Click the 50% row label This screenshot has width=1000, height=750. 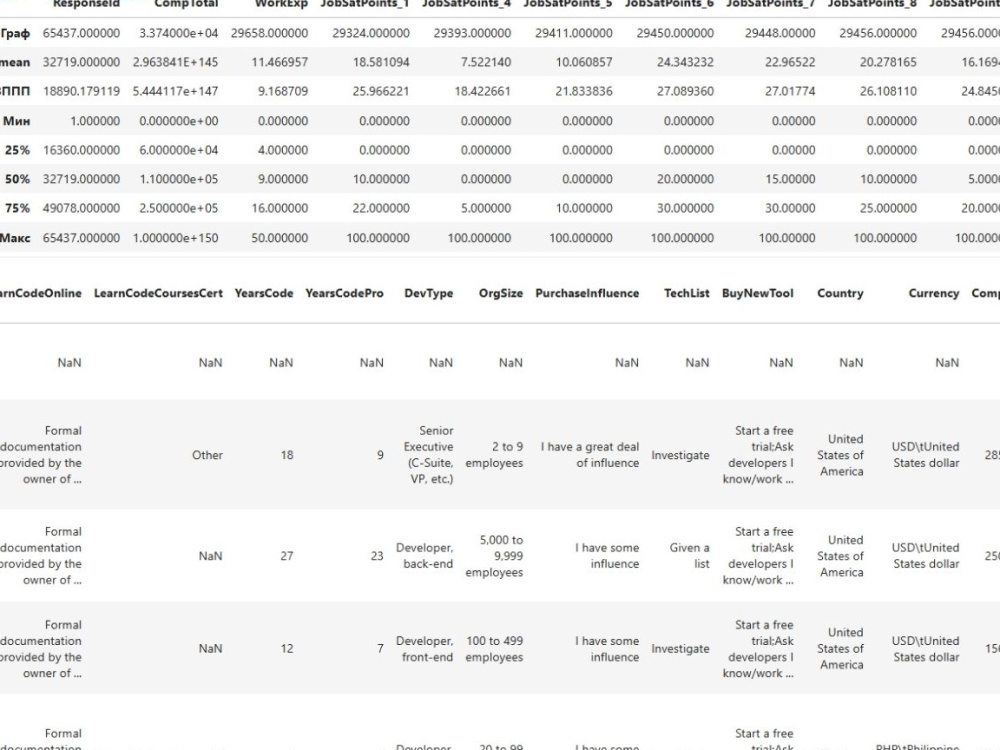click(17, 179)
